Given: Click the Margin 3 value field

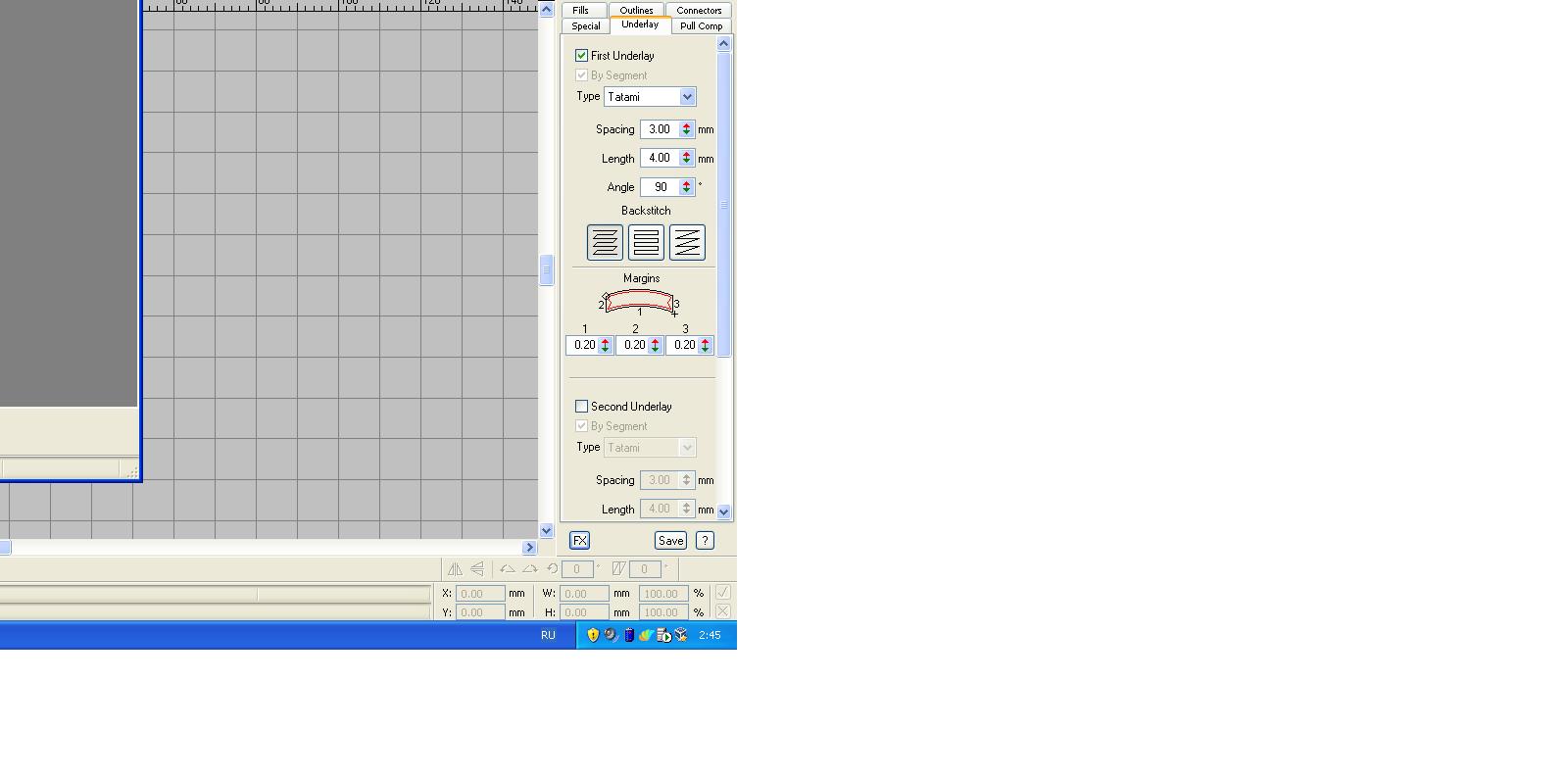Looking at the screenshot, I should pos(683,345).
